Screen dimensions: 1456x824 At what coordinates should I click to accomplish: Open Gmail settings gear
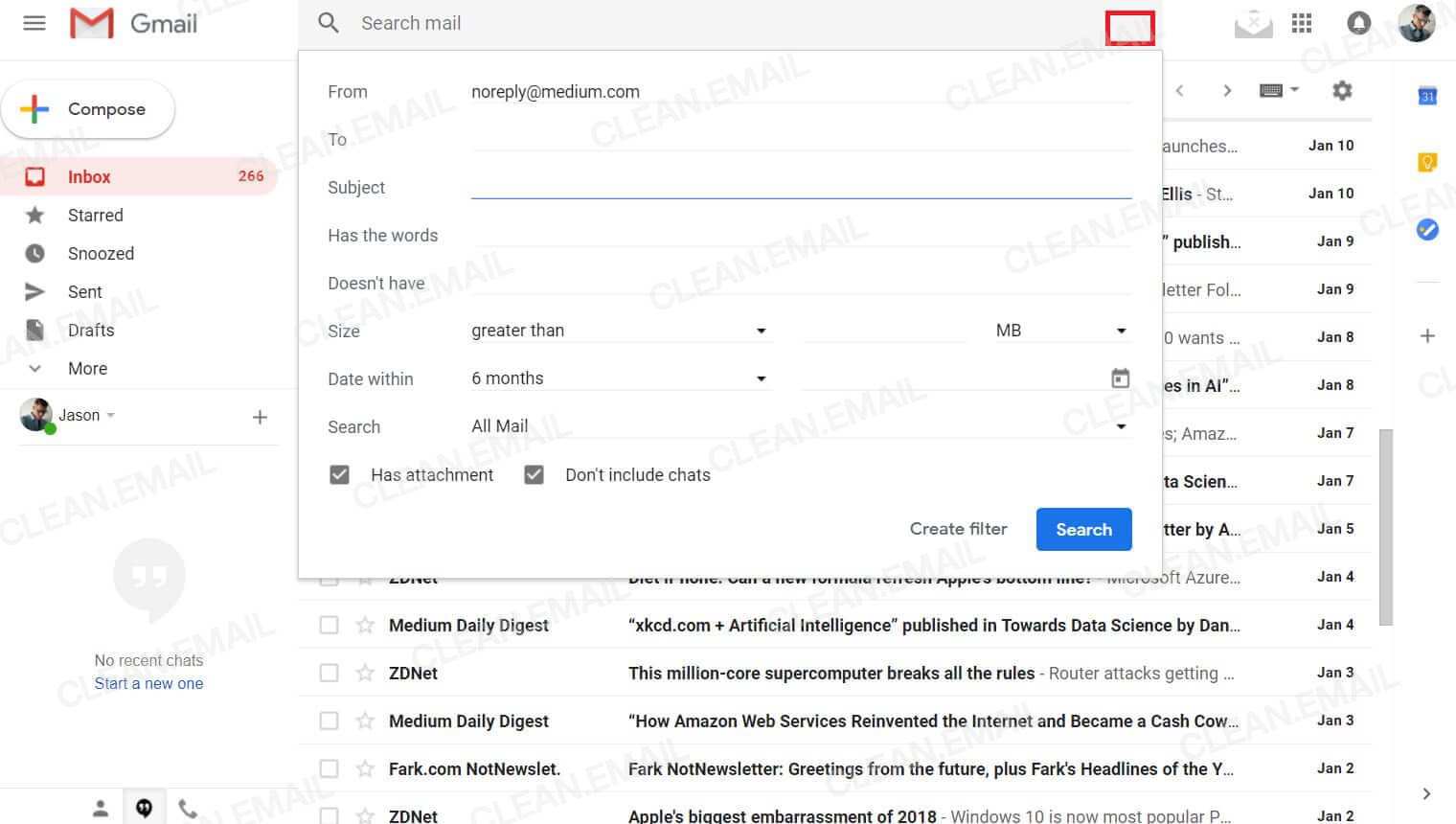click(1342, 91)
